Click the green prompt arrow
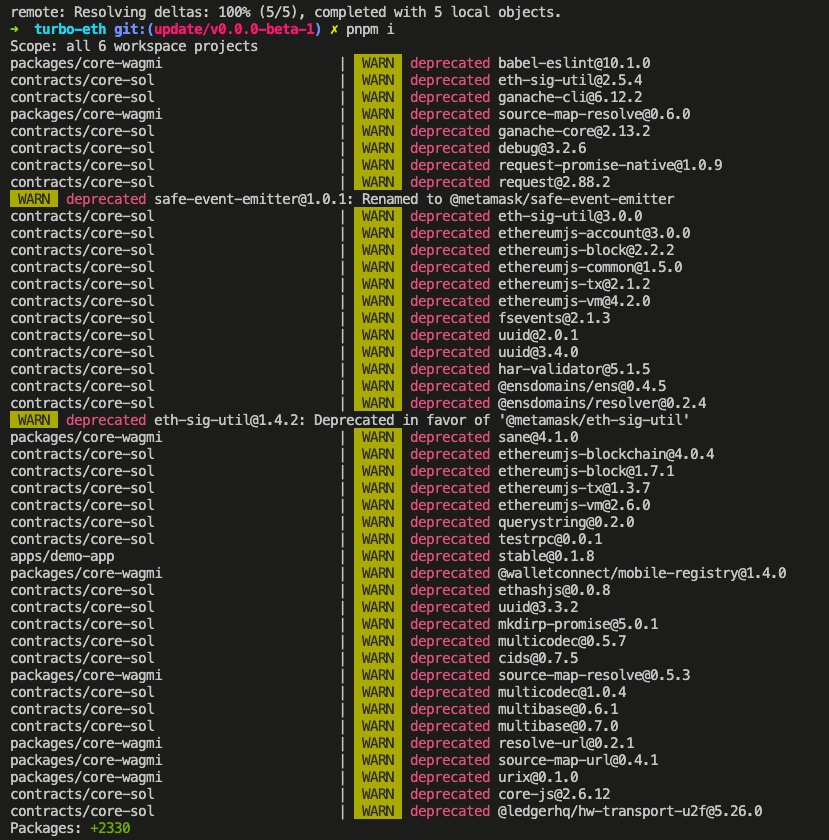 (14, 29)
